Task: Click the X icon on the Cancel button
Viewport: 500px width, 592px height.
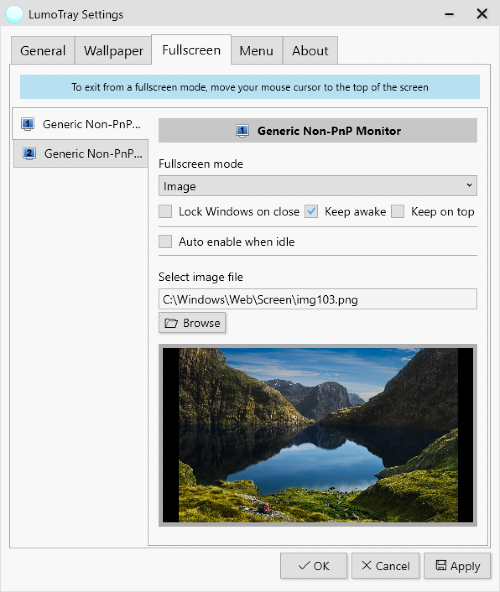Action: point(366,565)
